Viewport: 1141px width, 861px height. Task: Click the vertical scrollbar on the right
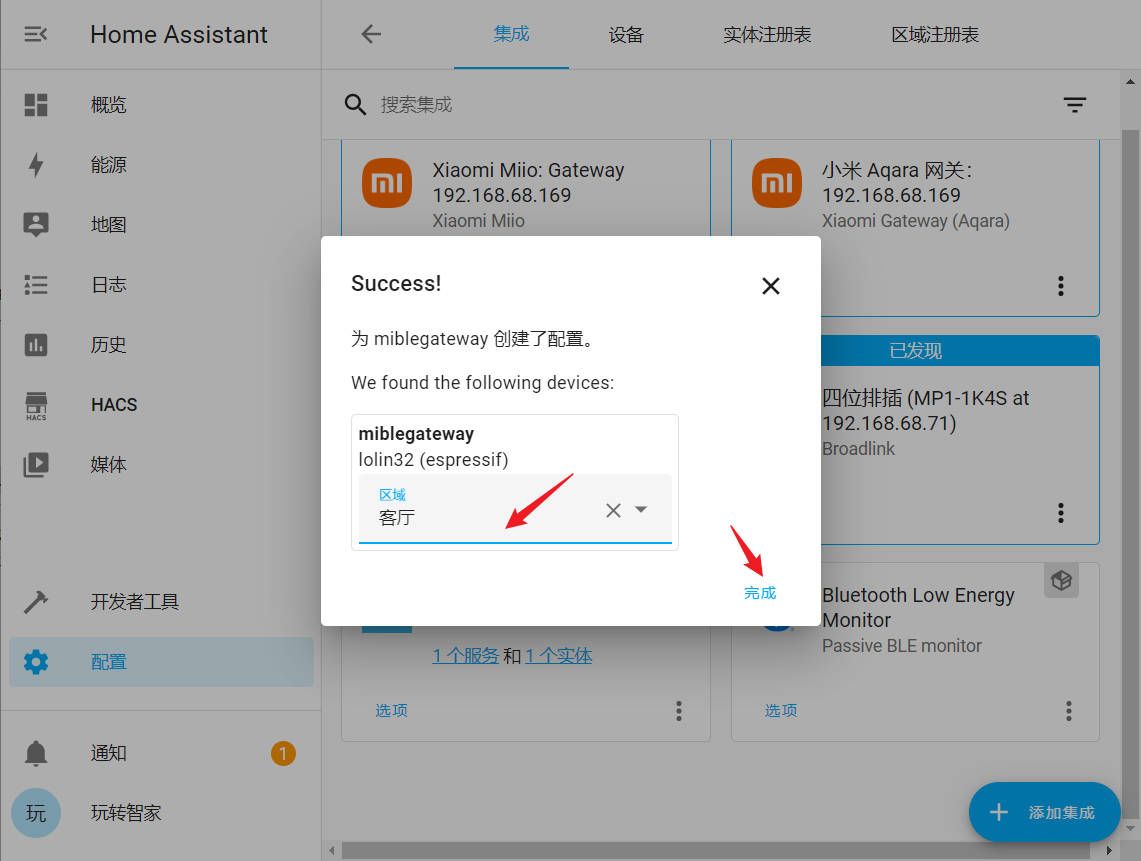[x=1130, y=473]
